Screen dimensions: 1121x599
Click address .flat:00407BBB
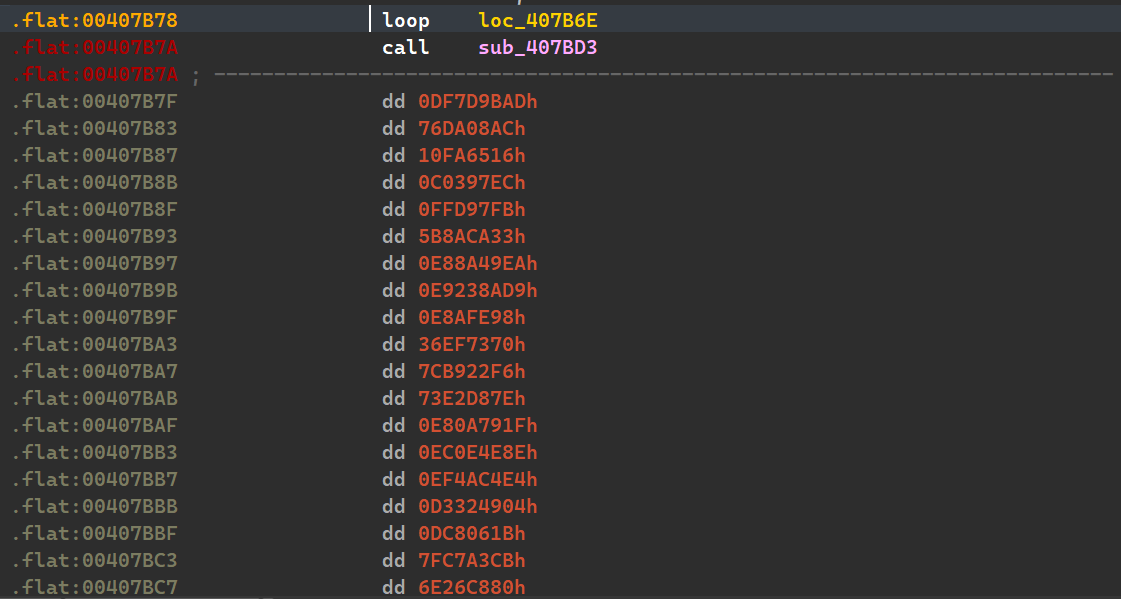pos(95,506)
